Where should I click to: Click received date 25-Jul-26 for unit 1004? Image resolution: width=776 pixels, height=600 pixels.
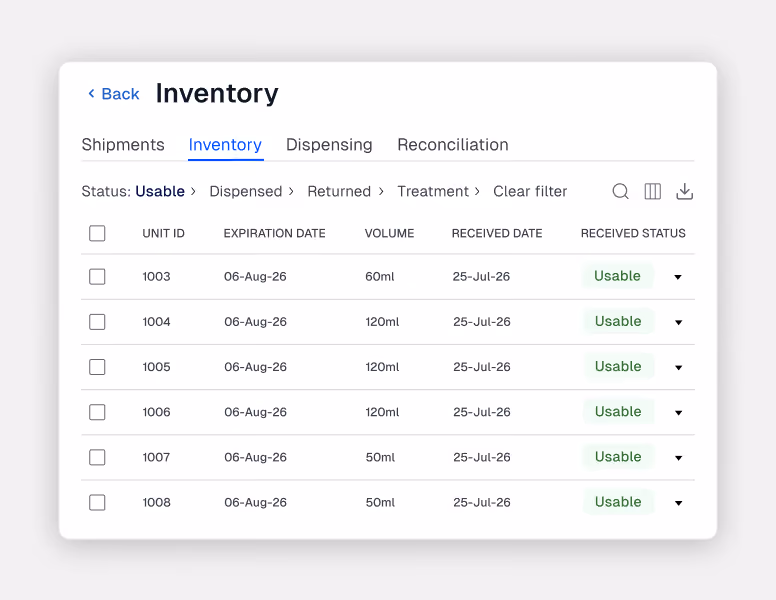[x=482, y=322]
